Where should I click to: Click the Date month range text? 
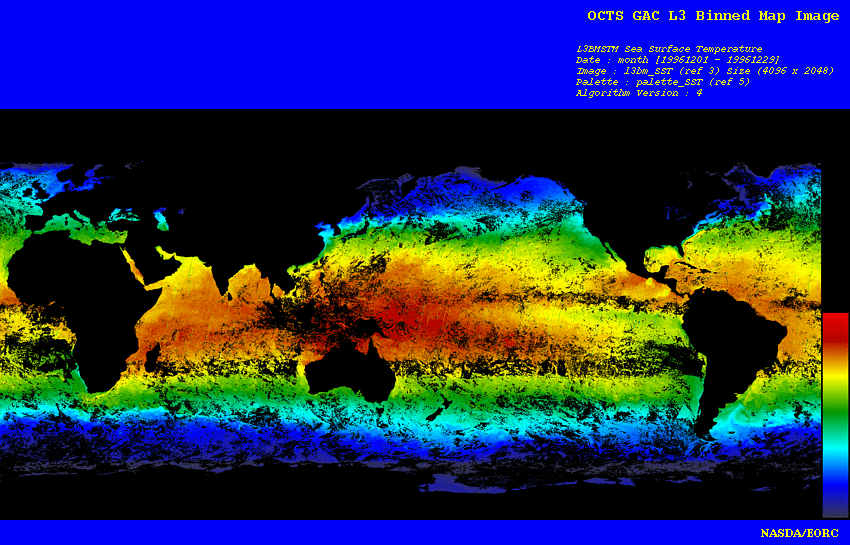coord(677,60)
